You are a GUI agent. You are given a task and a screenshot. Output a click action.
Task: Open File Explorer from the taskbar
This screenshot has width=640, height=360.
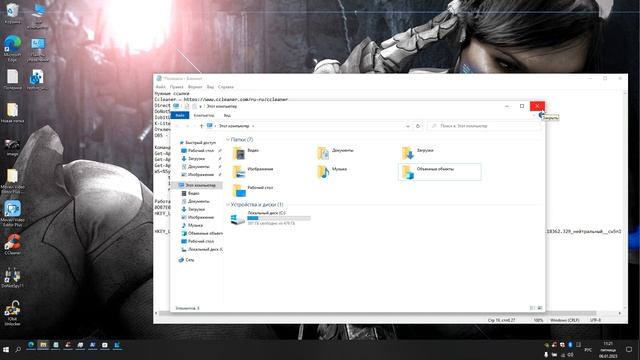coord(43,346)
